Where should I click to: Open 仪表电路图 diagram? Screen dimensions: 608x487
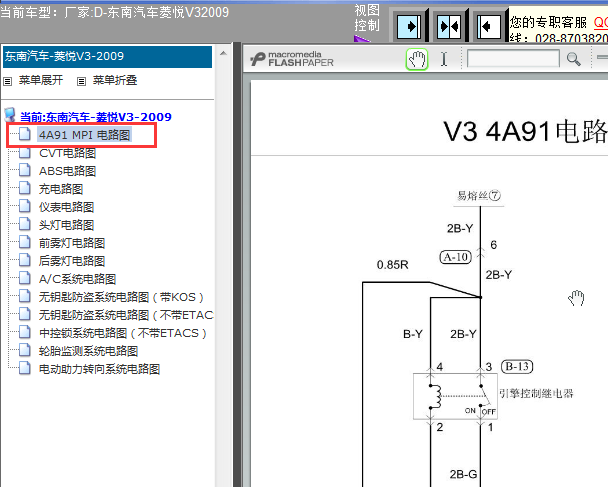pyautogui.click(x=66, y=207)
